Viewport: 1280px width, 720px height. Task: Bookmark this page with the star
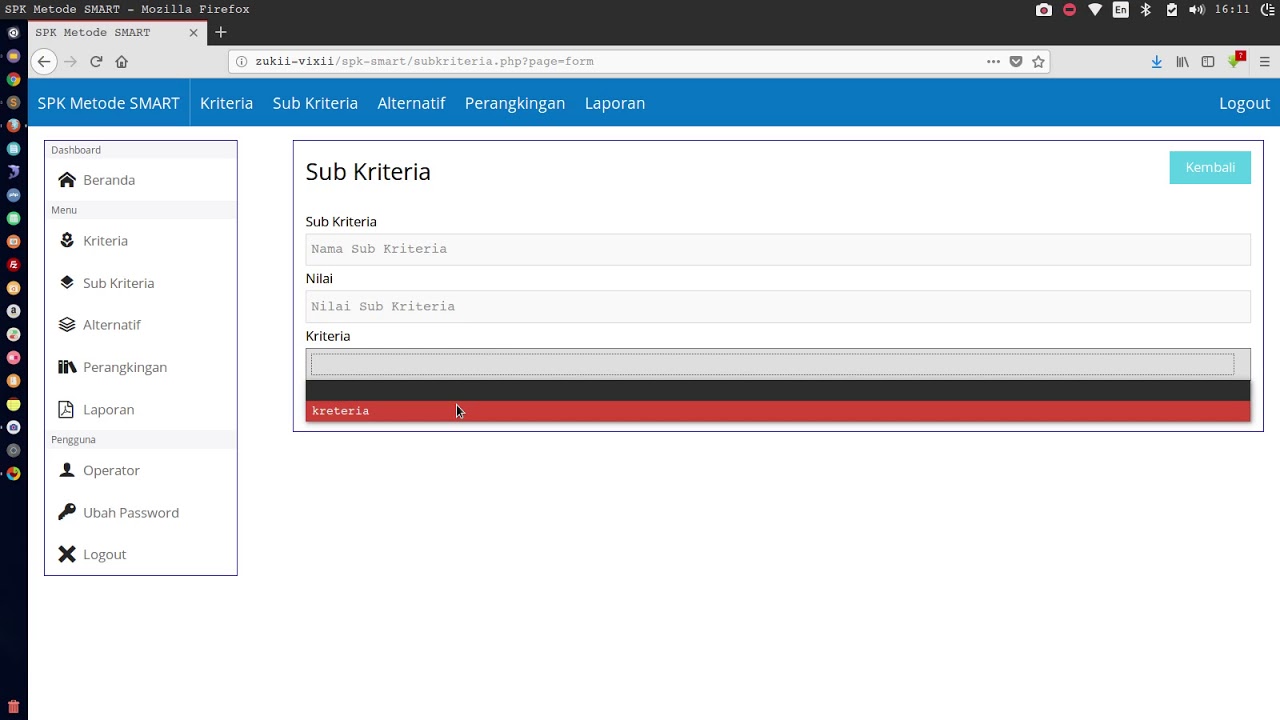point(1038,61)
